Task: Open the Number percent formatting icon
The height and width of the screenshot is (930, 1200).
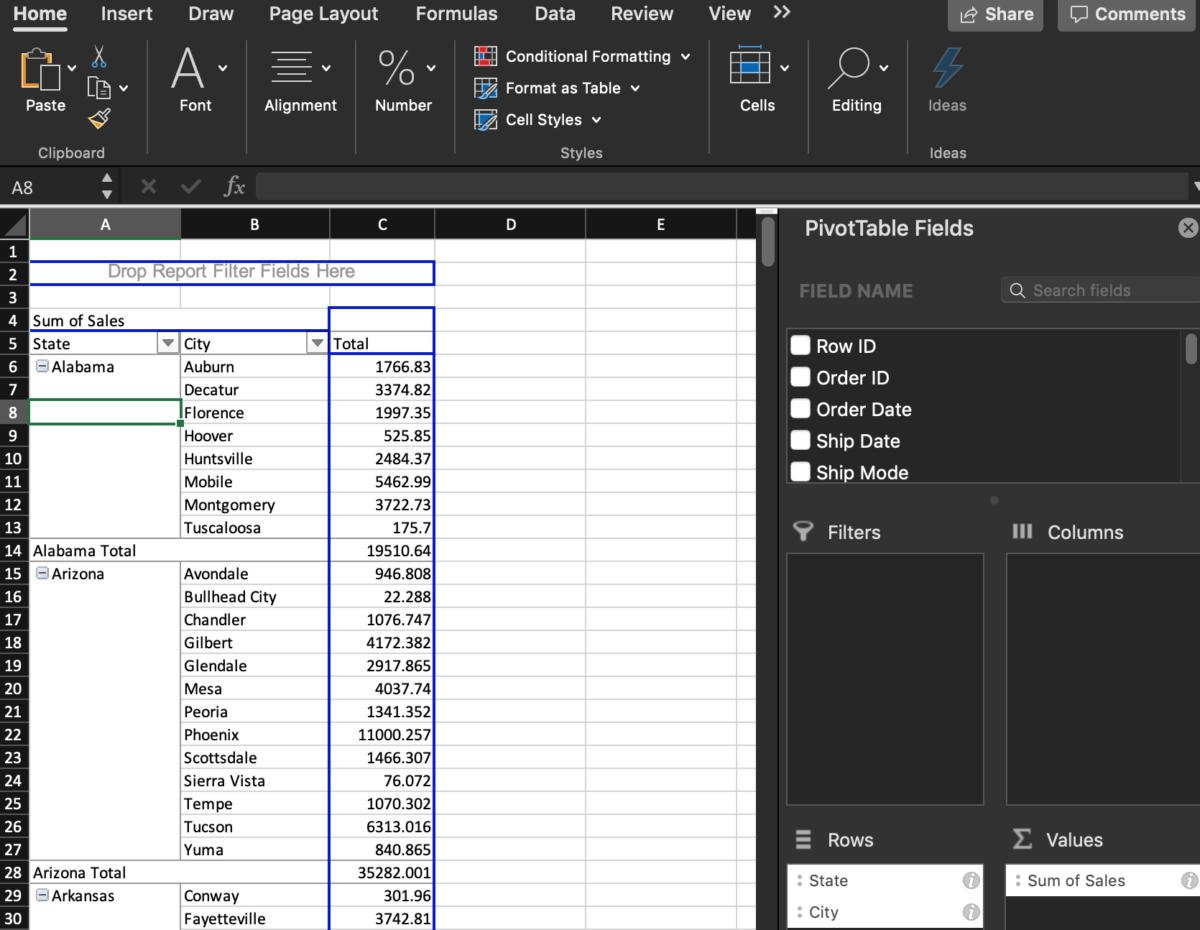Action: [x=398, y=68]
